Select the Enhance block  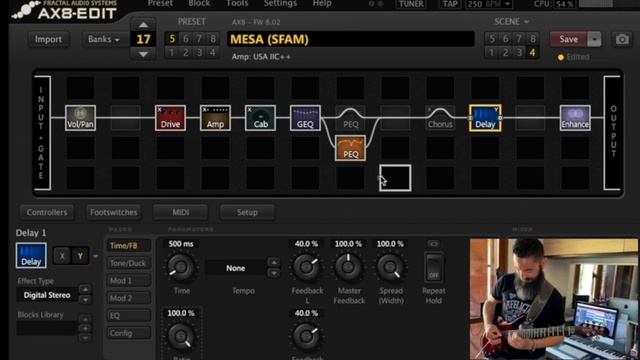575,118
